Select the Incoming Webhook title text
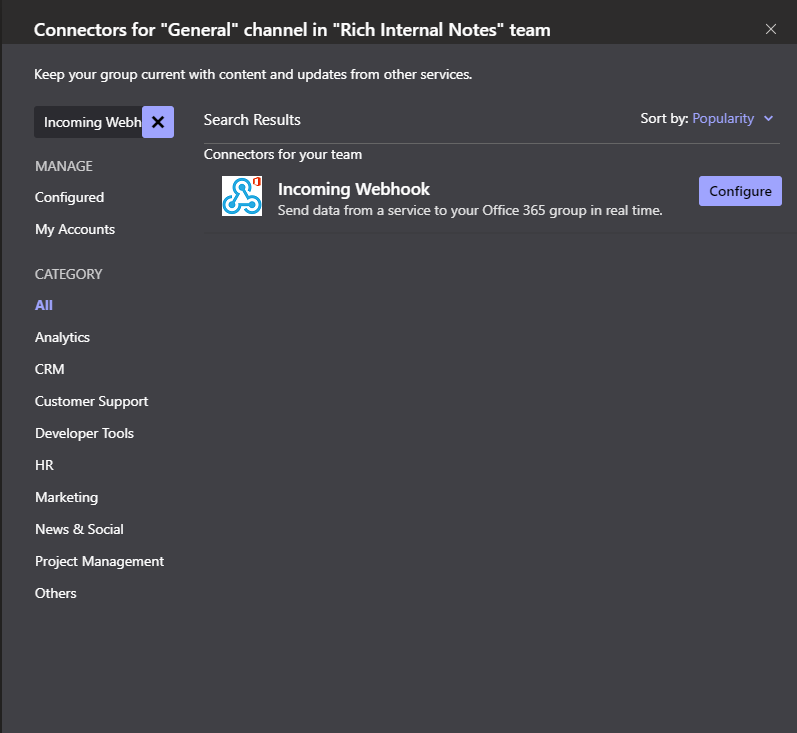The width and height of the screenshot is (797, 733). [x=354, y=189]
